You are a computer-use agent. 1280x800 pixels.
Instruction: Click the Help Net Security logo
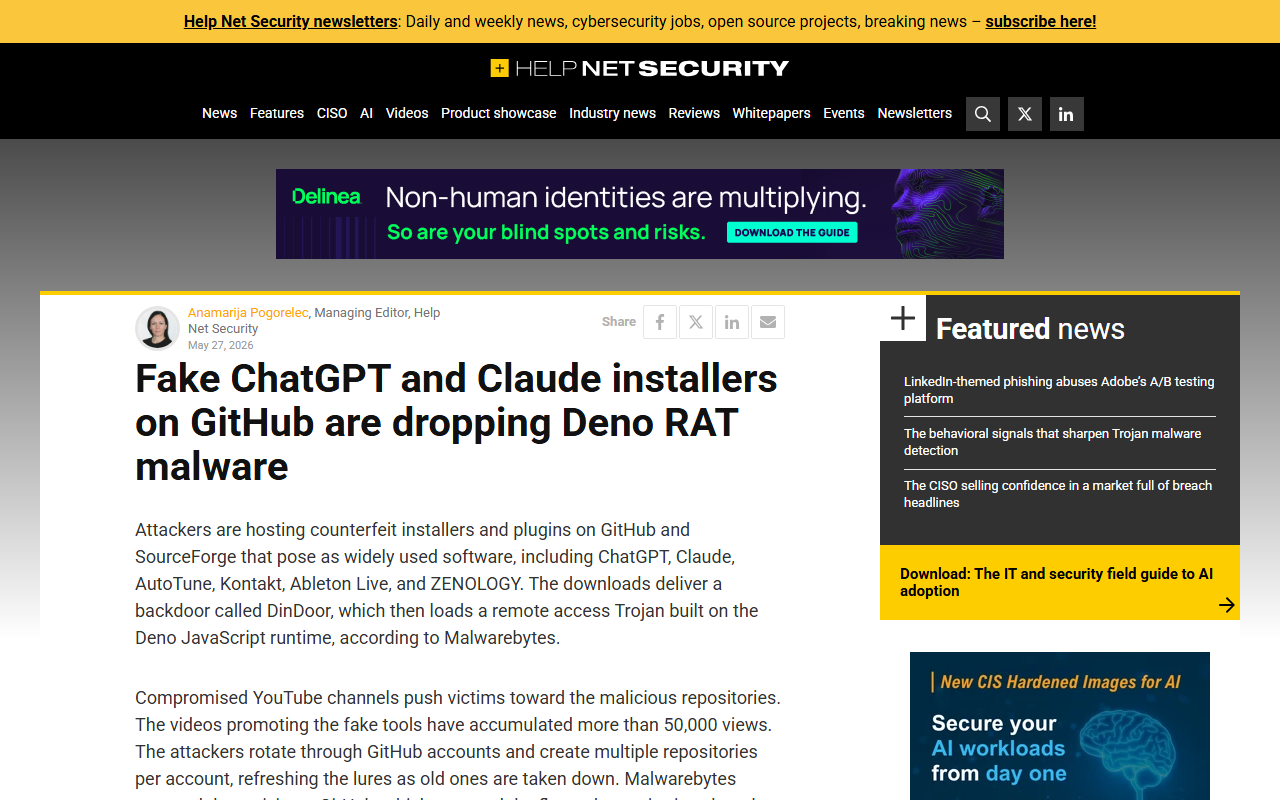pos(640,68)
